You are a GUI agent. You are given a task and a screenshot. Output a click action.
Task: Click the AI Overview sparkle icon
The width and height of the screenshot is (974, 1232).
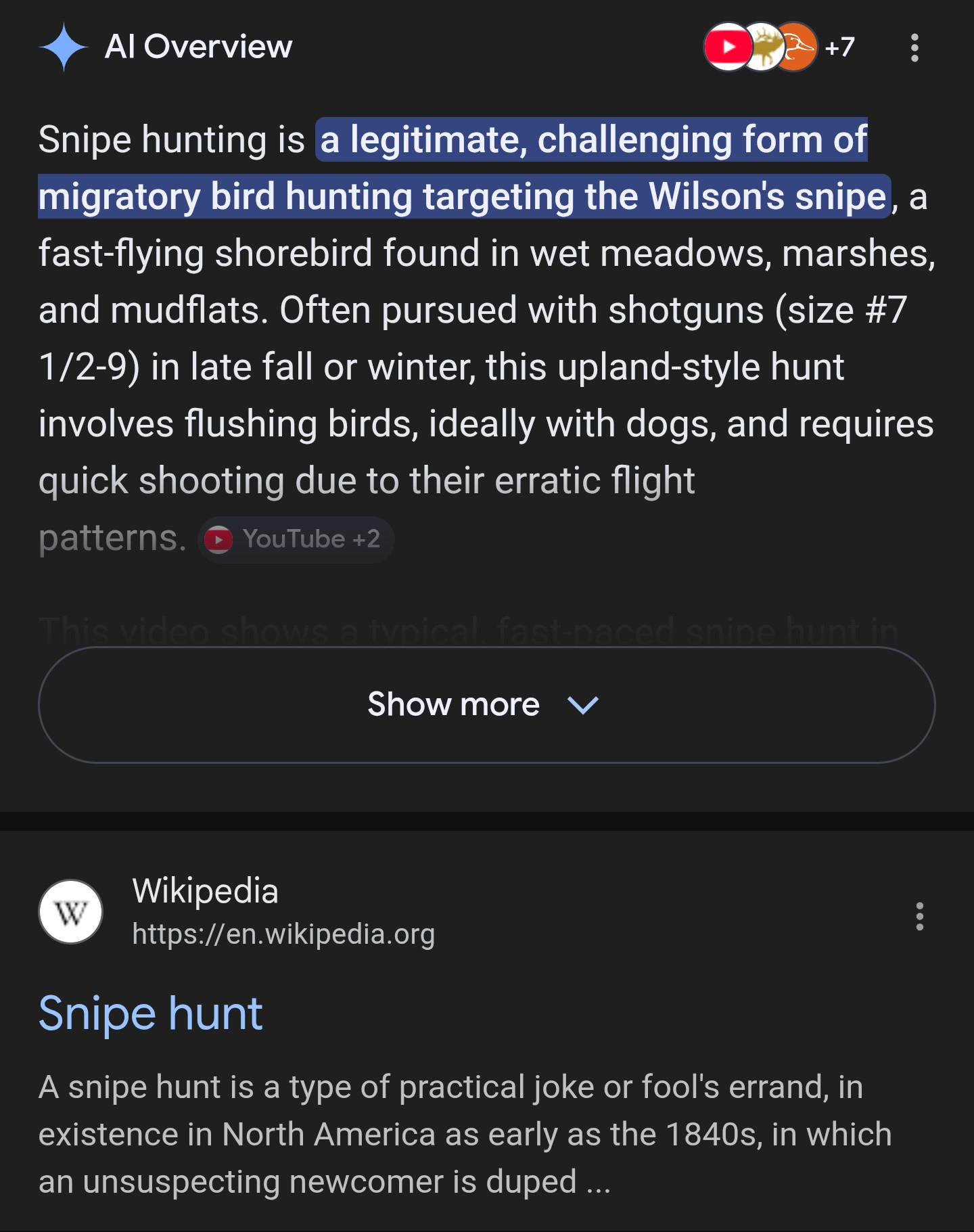coord(64,47)
